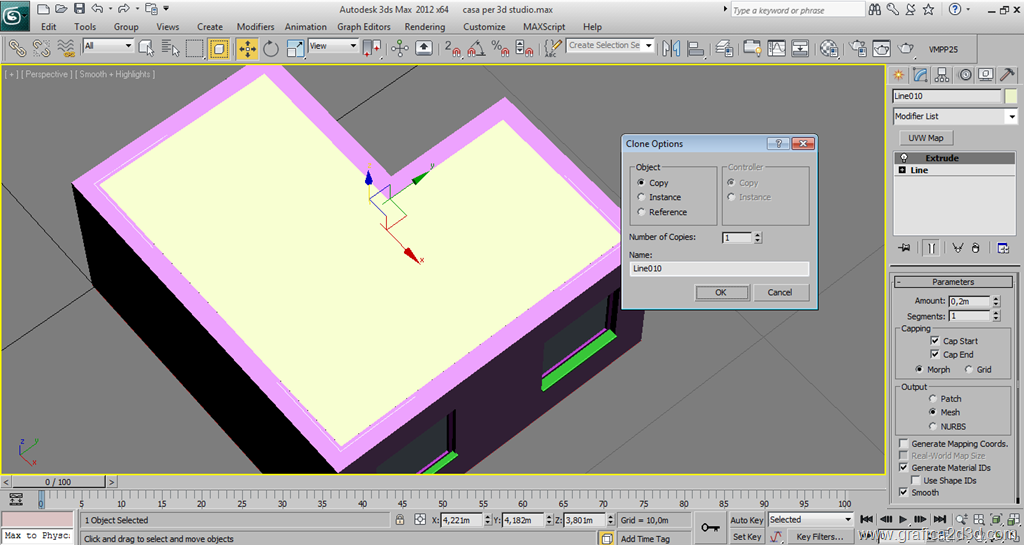Expand the Line entry in modifier stack
The image size is (1024, 545).
(x=903, y=170)
